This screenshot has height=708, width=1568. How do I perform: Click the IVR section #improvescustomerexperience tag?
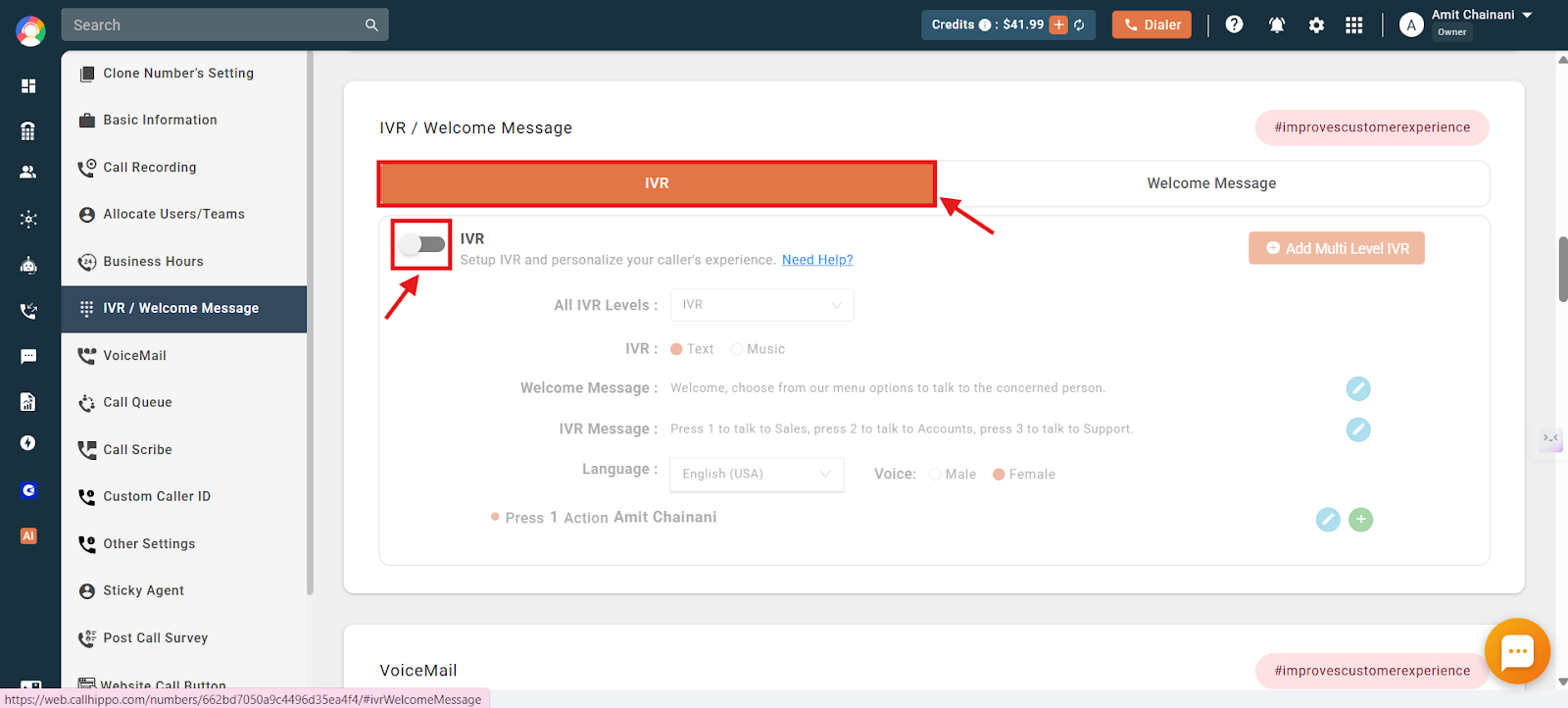coord(1372,127)
